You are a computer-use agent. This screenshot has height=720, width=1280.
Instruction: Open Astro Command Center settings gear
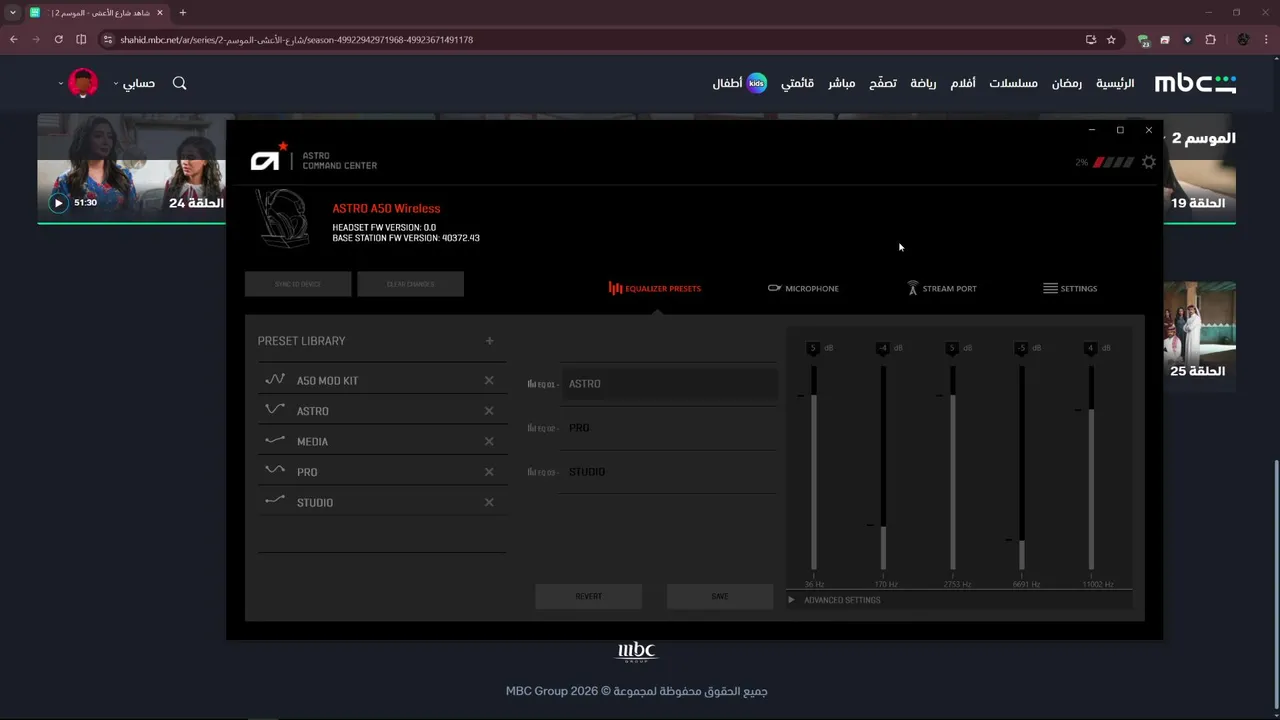coord(1148,162)
